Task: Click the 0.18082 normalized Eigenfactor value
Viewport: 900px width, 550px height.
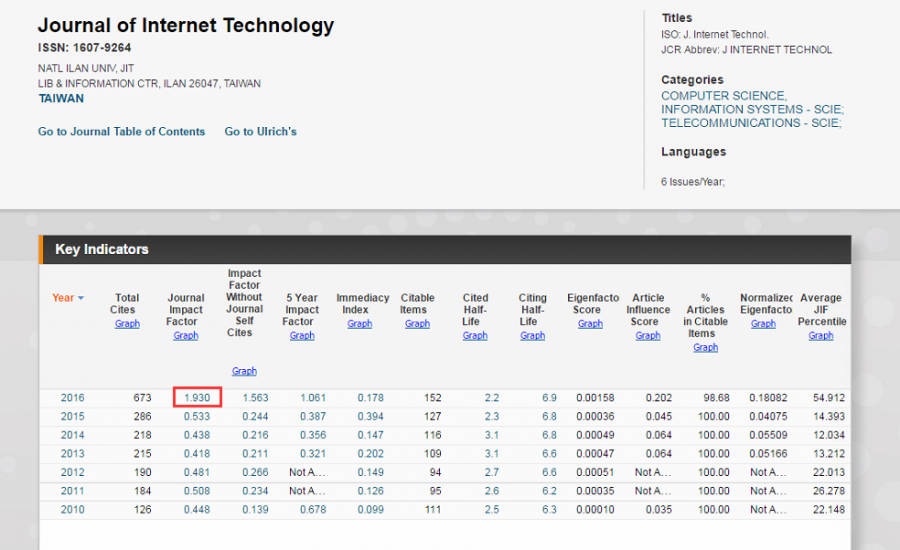Action: coord(768,397)
